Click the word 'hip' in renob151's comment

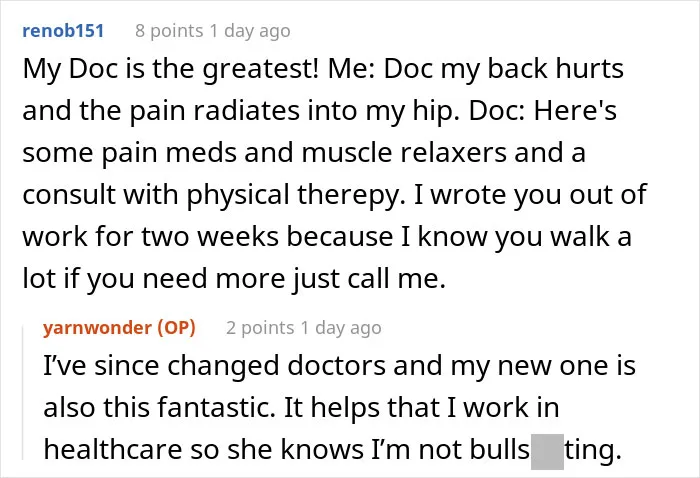click(436, 111)
